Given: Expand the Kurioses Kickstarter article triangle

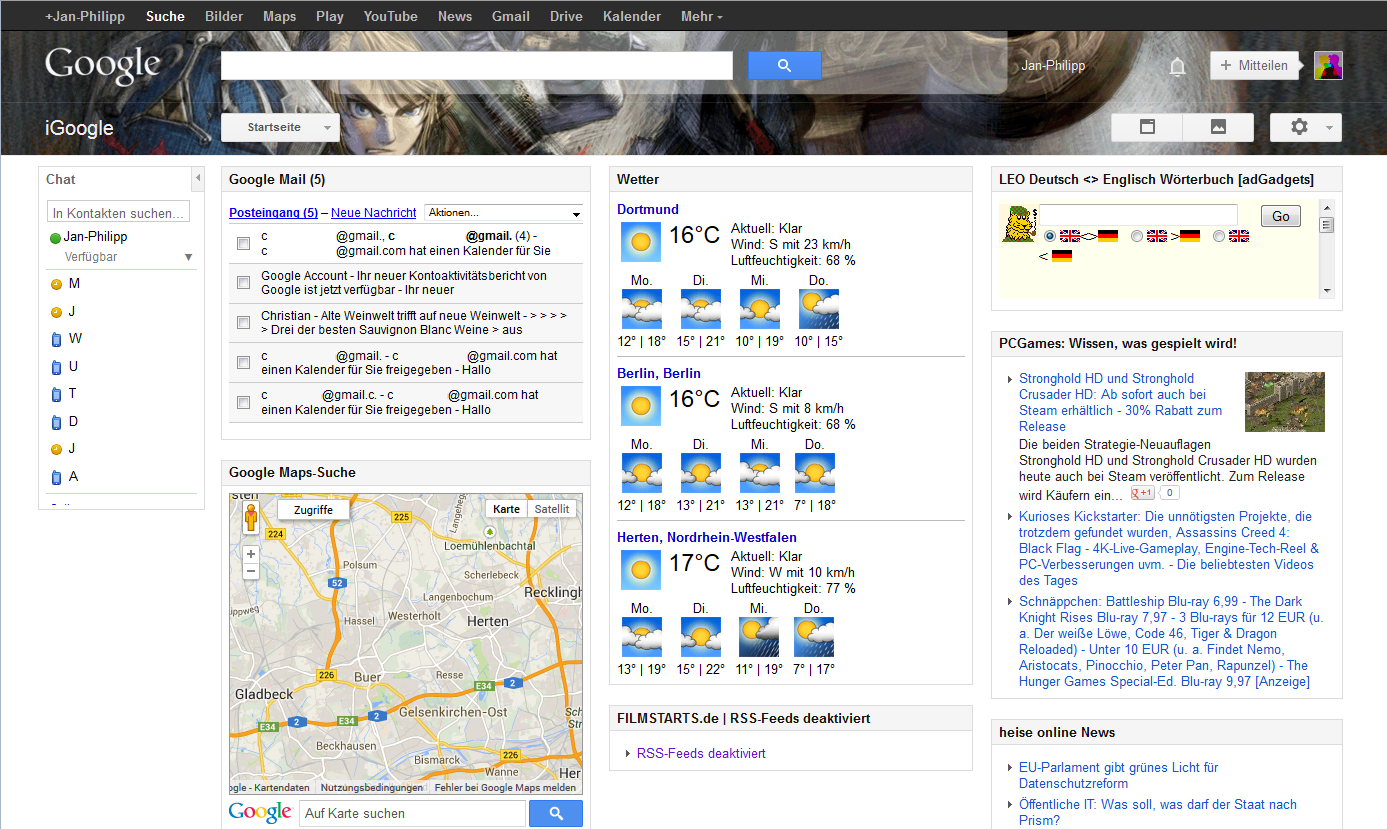Looking at the screenshot, I should tap(1009, 517).
